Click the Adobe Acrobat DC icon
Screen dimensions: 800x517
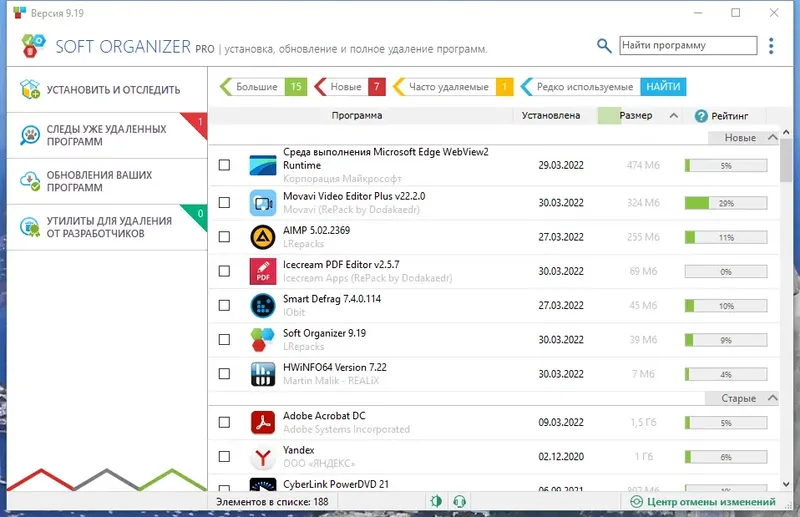263,422
